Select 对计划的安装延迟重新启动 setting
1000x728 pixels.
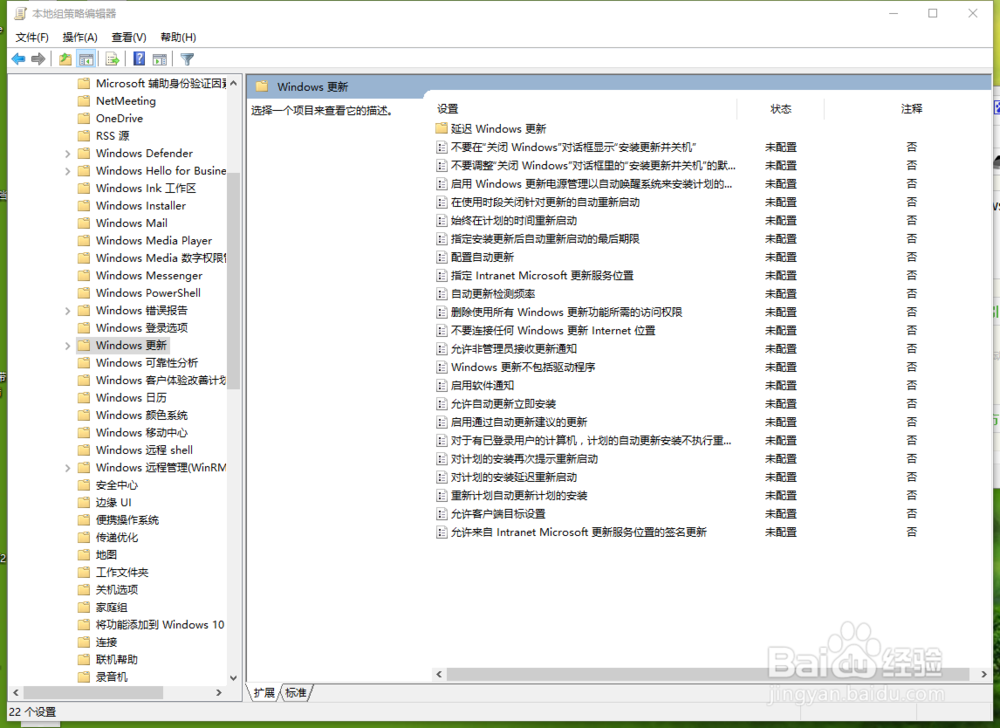coord(513,477)
